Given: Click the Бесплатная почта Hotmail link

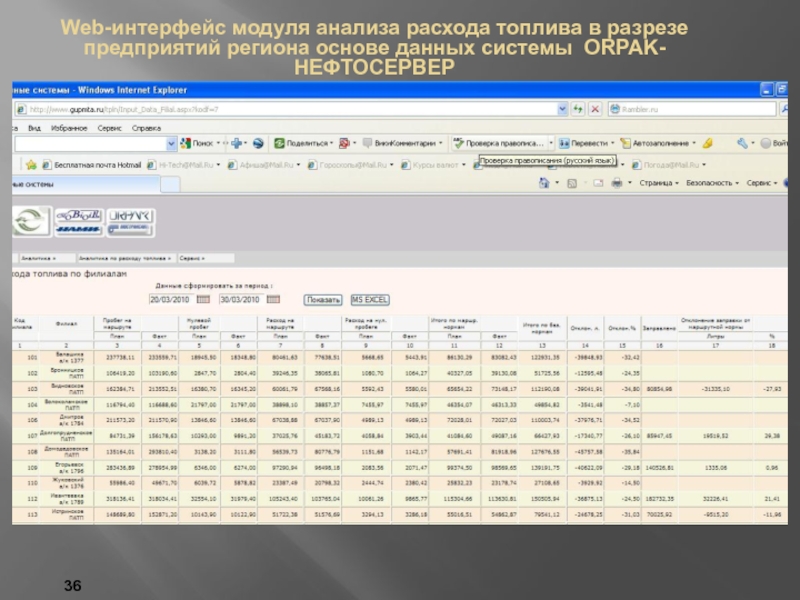Looking at the screenshot, I should click(x=97, y=164).
